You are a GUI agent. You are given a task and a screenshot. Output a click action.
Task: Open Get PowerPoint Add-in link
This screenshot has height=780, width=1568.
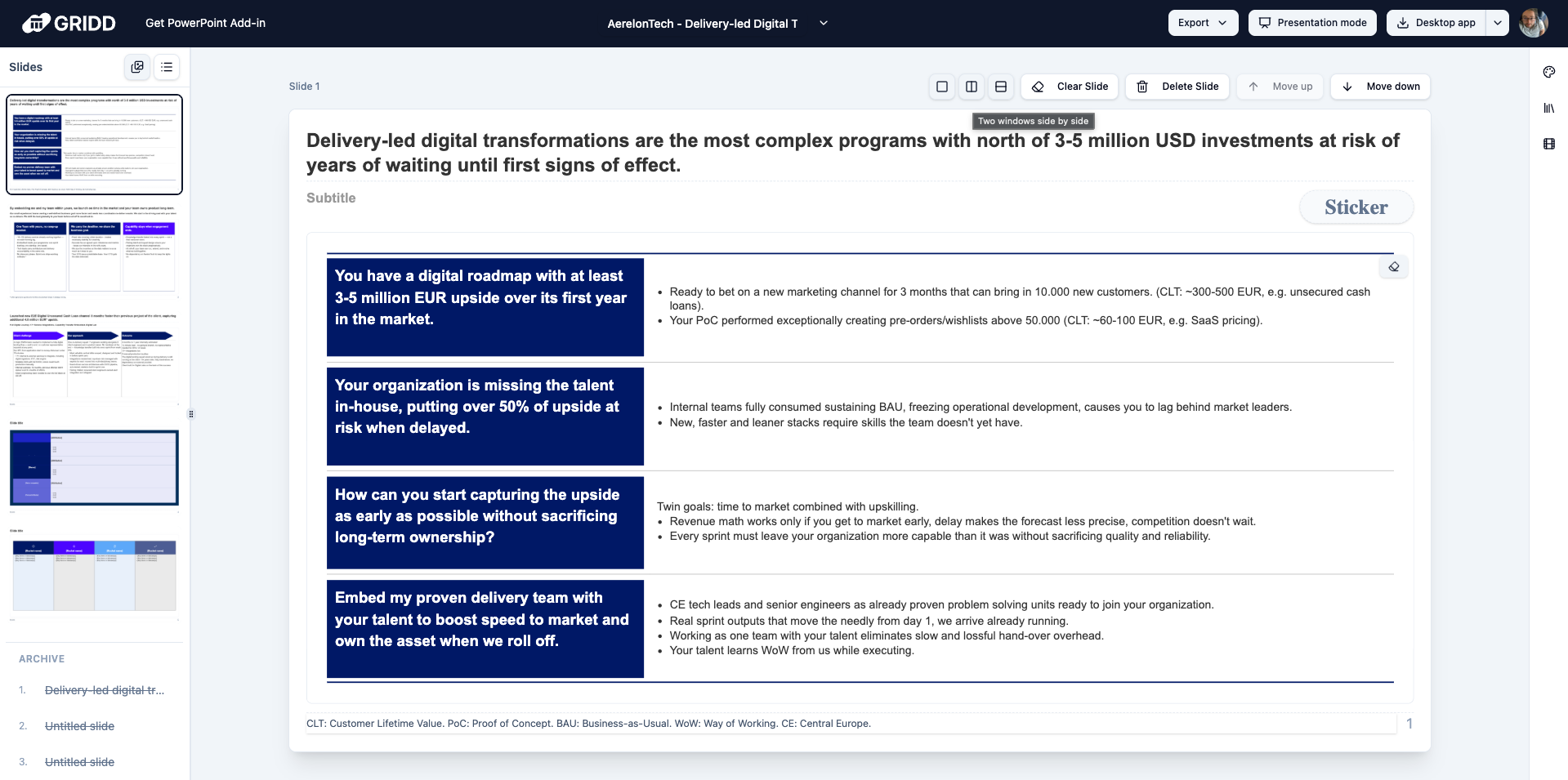coord(205,23)
